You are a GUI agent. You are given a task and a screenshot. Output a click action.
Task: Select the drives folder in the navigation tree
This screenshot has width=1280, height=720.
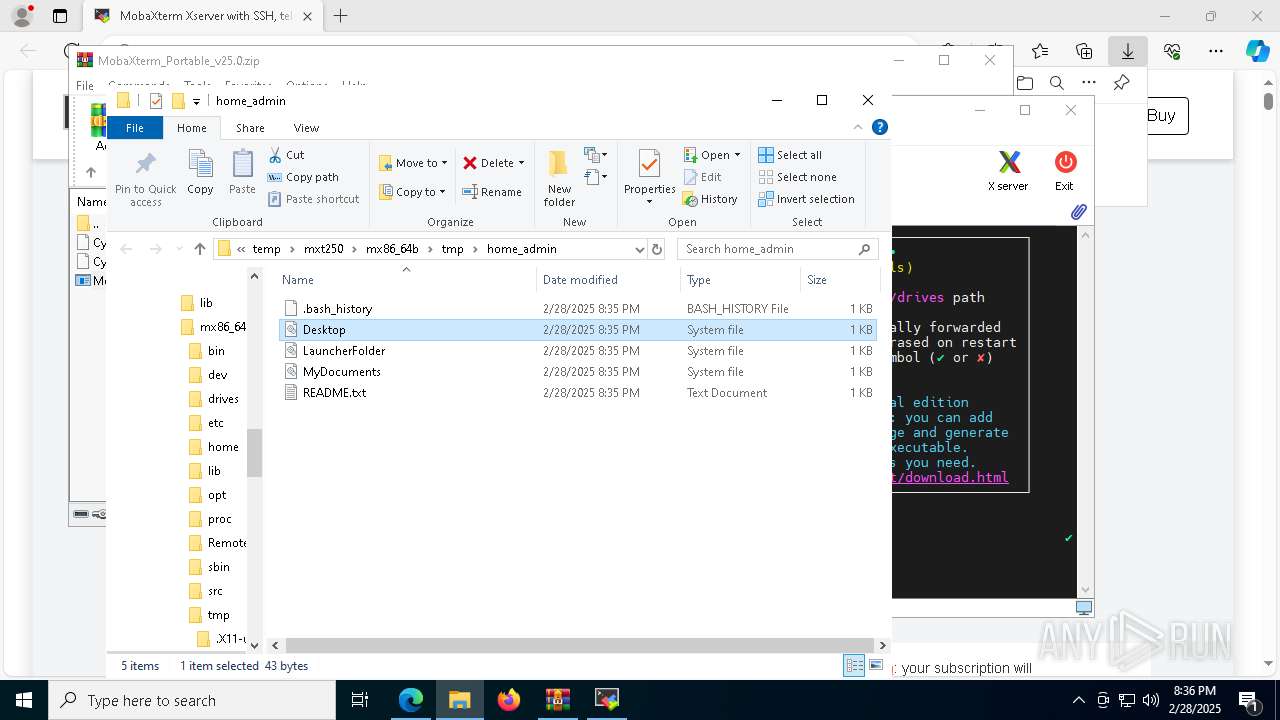click(214, 399)
